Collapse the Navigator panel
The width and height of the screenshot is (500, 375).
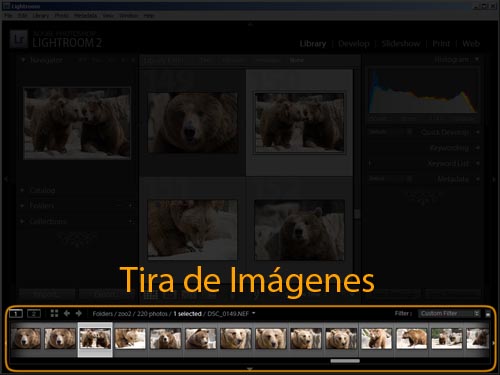tap(23, 60)
